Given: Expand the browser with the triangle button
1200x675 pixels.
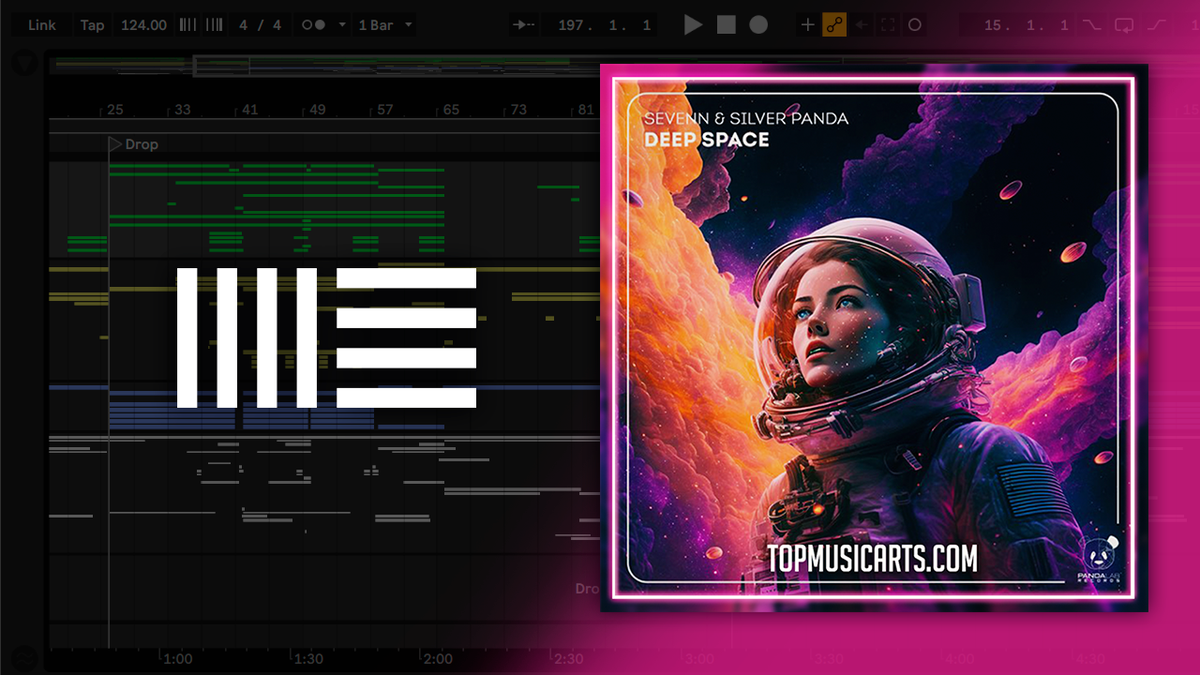Looking at the screenshot, I should click(x=23, y=64).
